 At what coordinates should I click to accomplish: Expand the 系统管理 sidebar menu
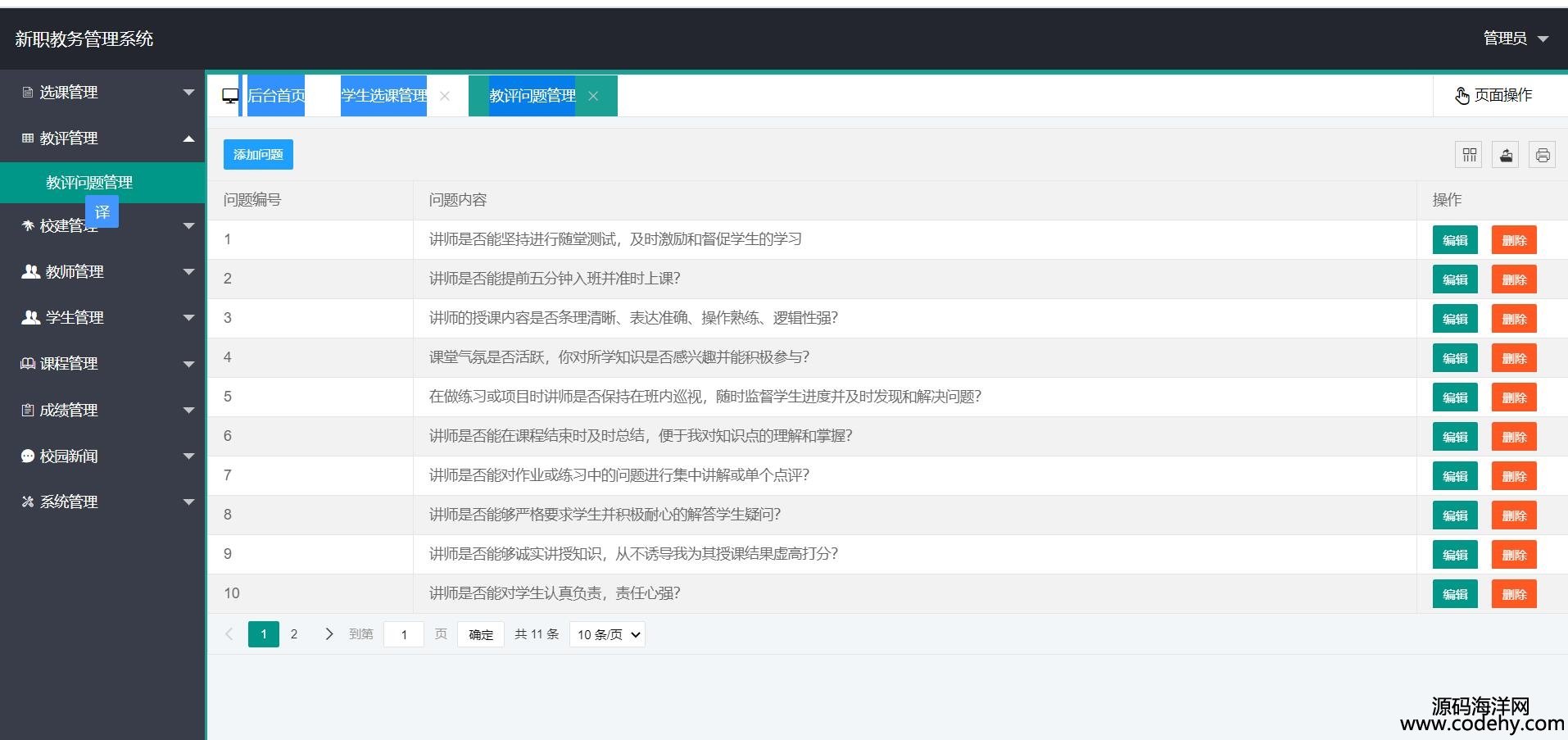102,502
